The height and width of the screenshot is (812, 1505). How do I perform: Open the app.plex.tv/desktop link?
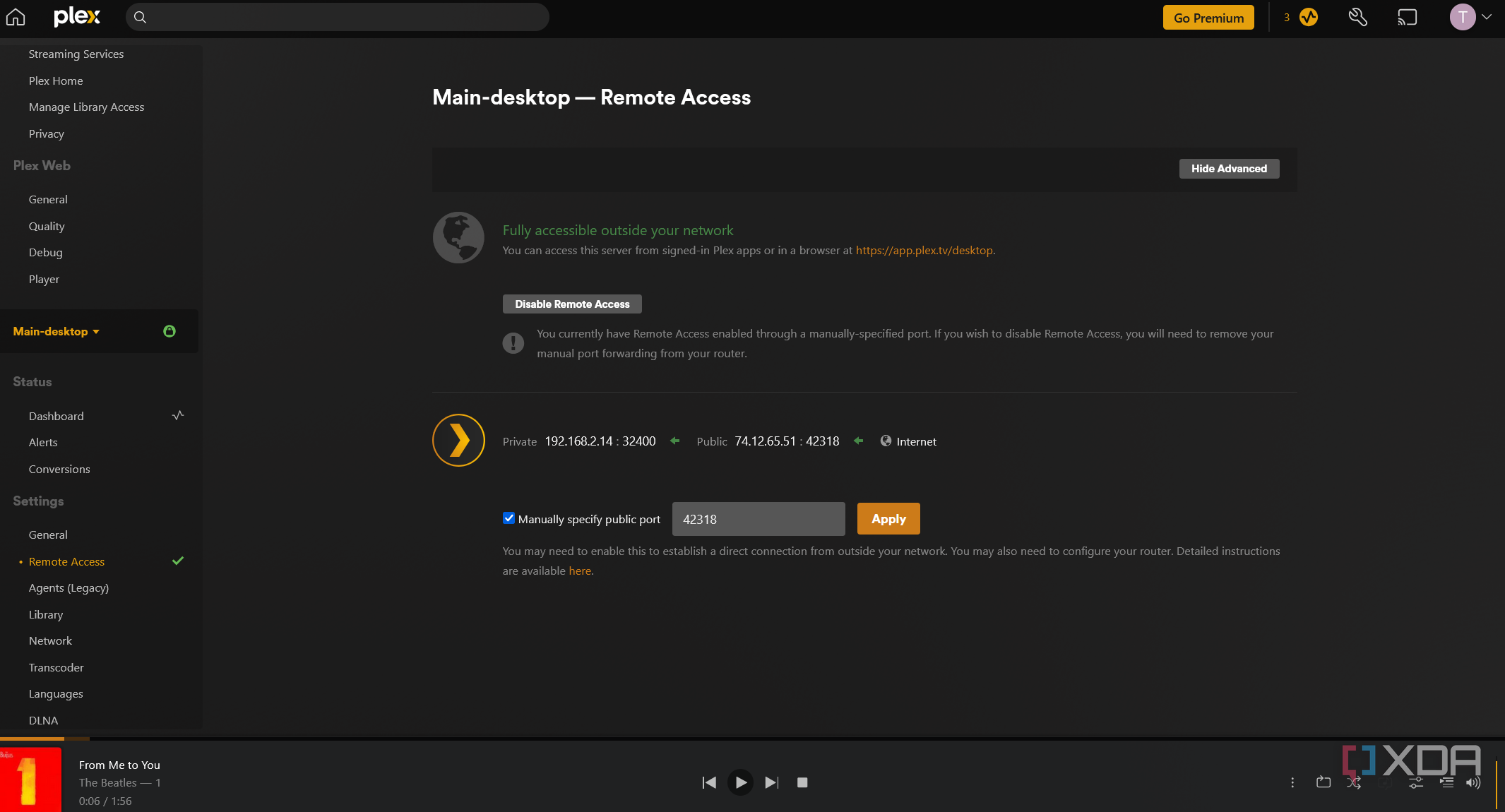coord(924,250)
